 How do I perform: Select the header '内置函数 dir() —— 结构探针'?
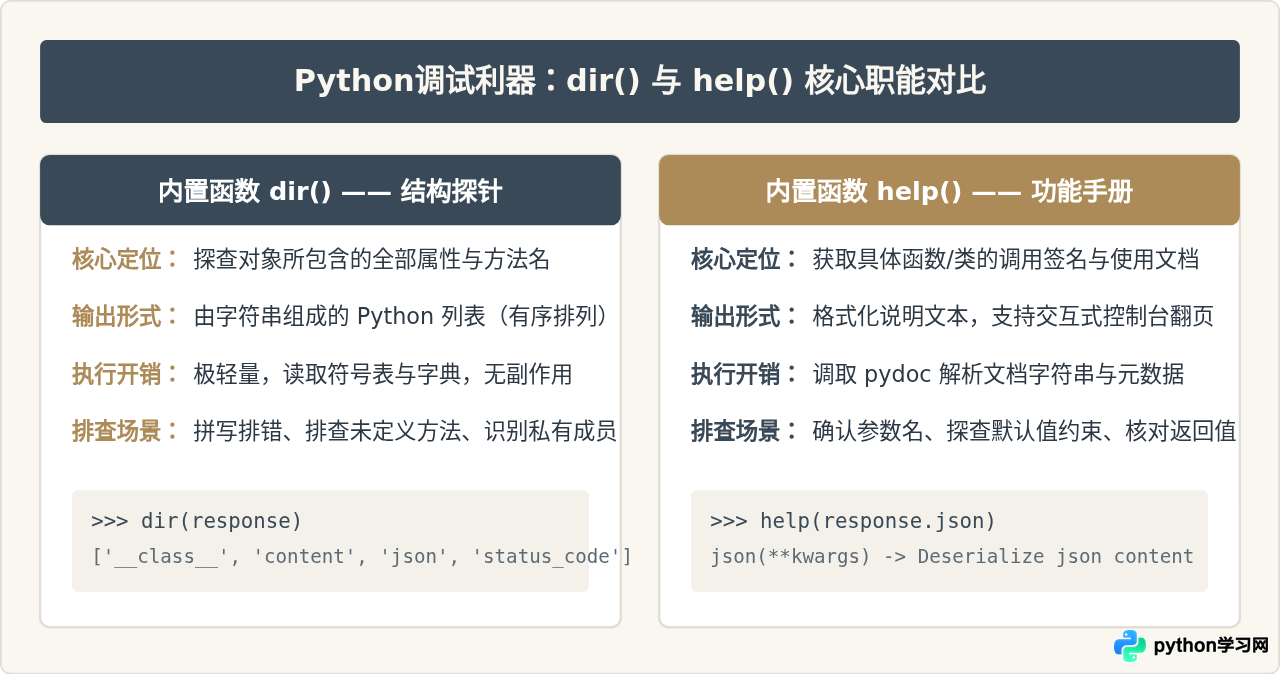(x=330, y=191)
